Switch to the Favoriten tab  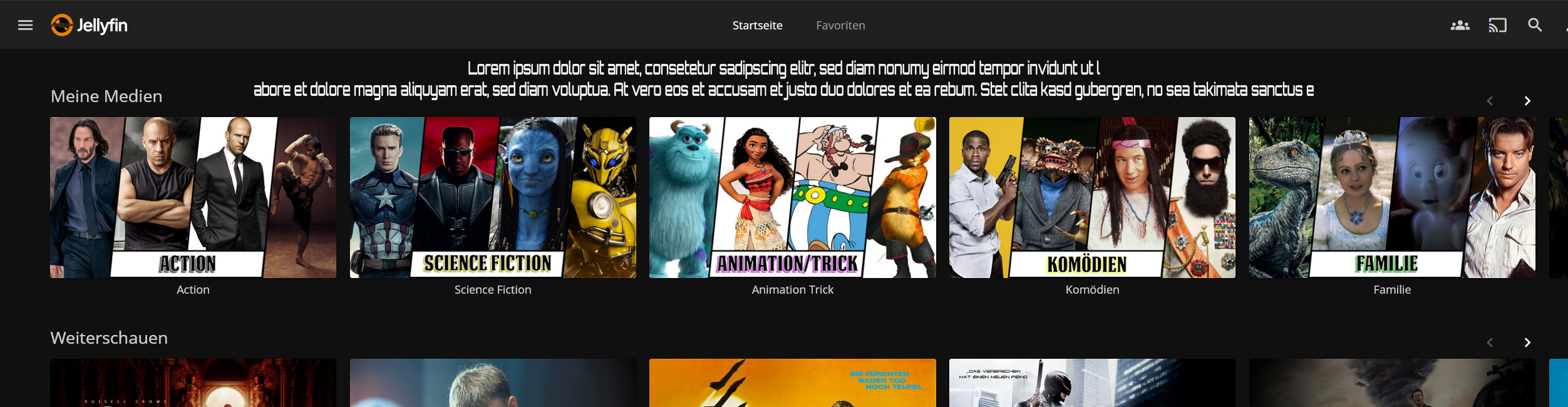[x=840, y=26]
